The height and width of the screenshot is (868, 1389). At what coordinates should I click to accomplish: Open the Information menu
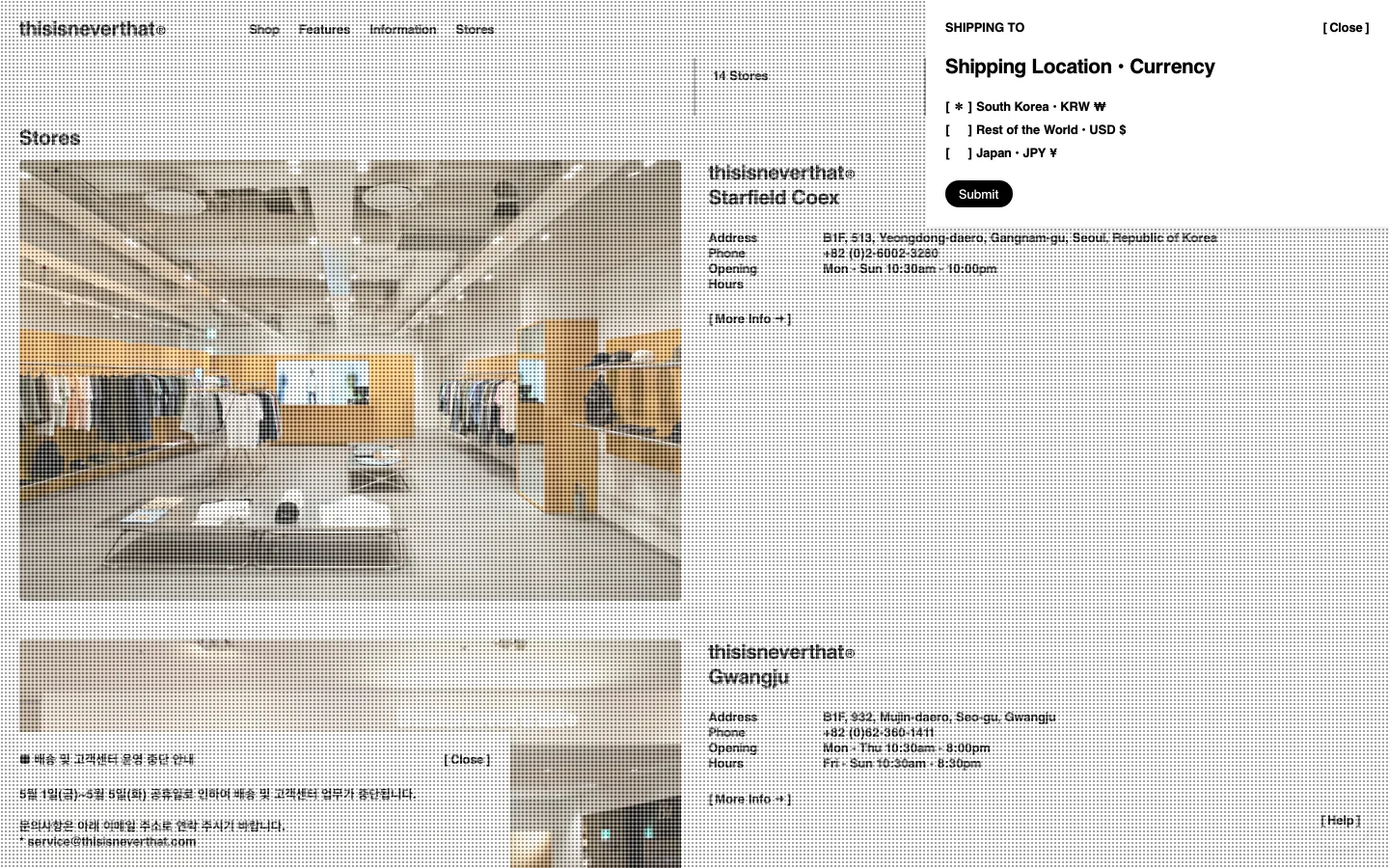pyautogui.click(x=403, y=30)
